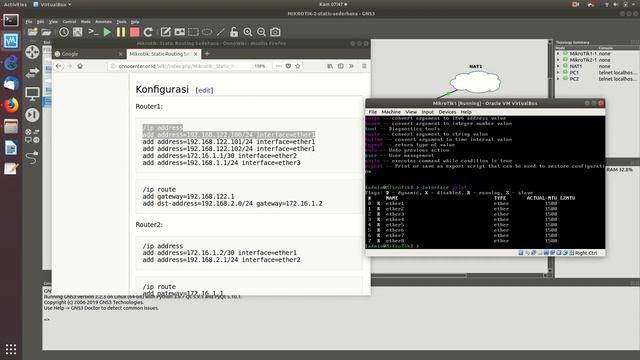
Task: Click the Add a link cable icon
Action: click(32, 157)
